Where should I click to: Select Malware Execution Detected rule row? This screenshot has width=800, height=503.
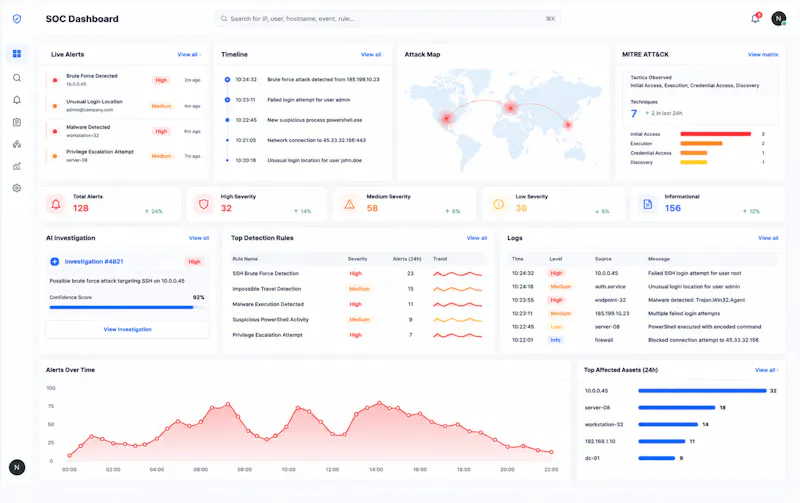tap(358, 305)
